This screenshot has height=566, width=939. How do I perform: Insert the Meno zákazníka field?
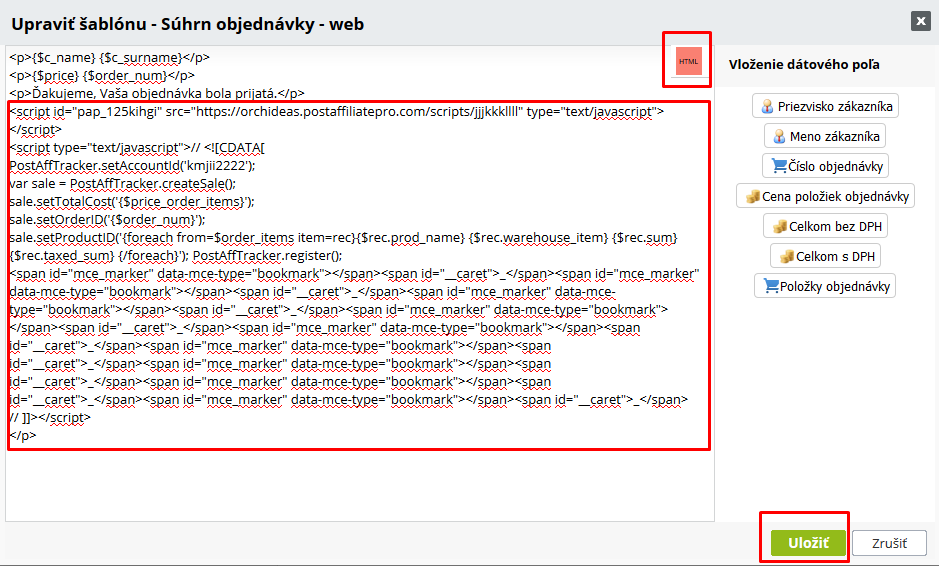coord(825,136)
